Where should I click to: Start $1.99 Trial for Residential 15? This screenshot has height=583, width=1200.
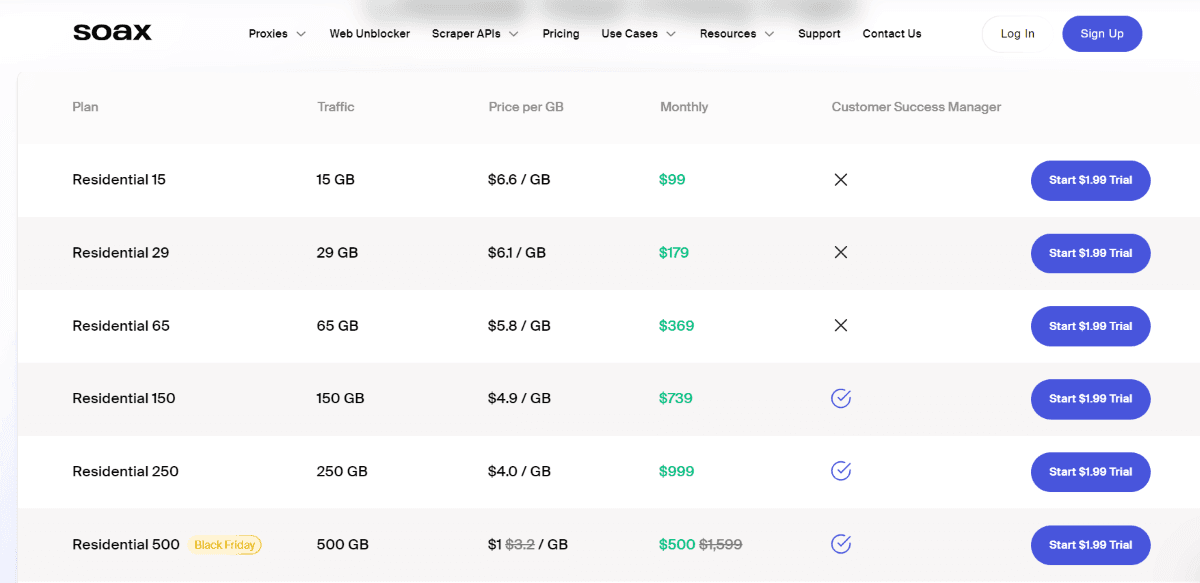[x=1091, y=180]
